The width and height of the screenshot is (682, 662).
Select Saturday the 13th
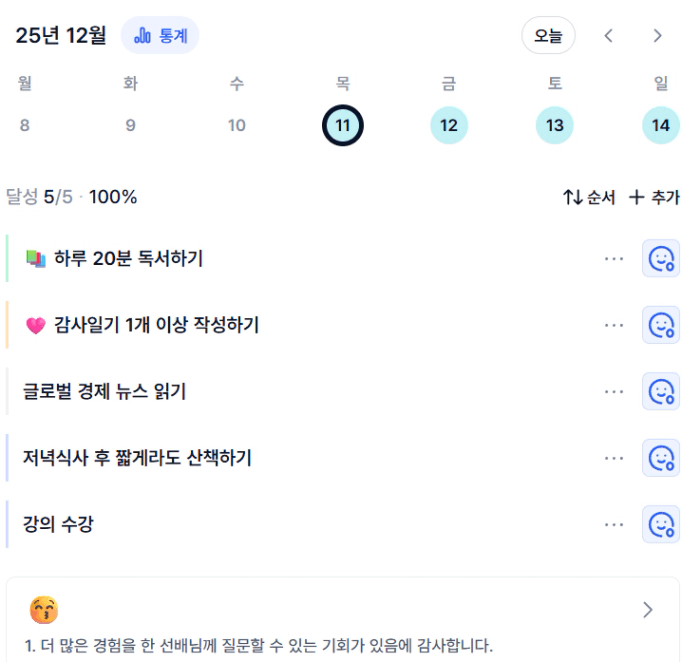coord(555,126)
